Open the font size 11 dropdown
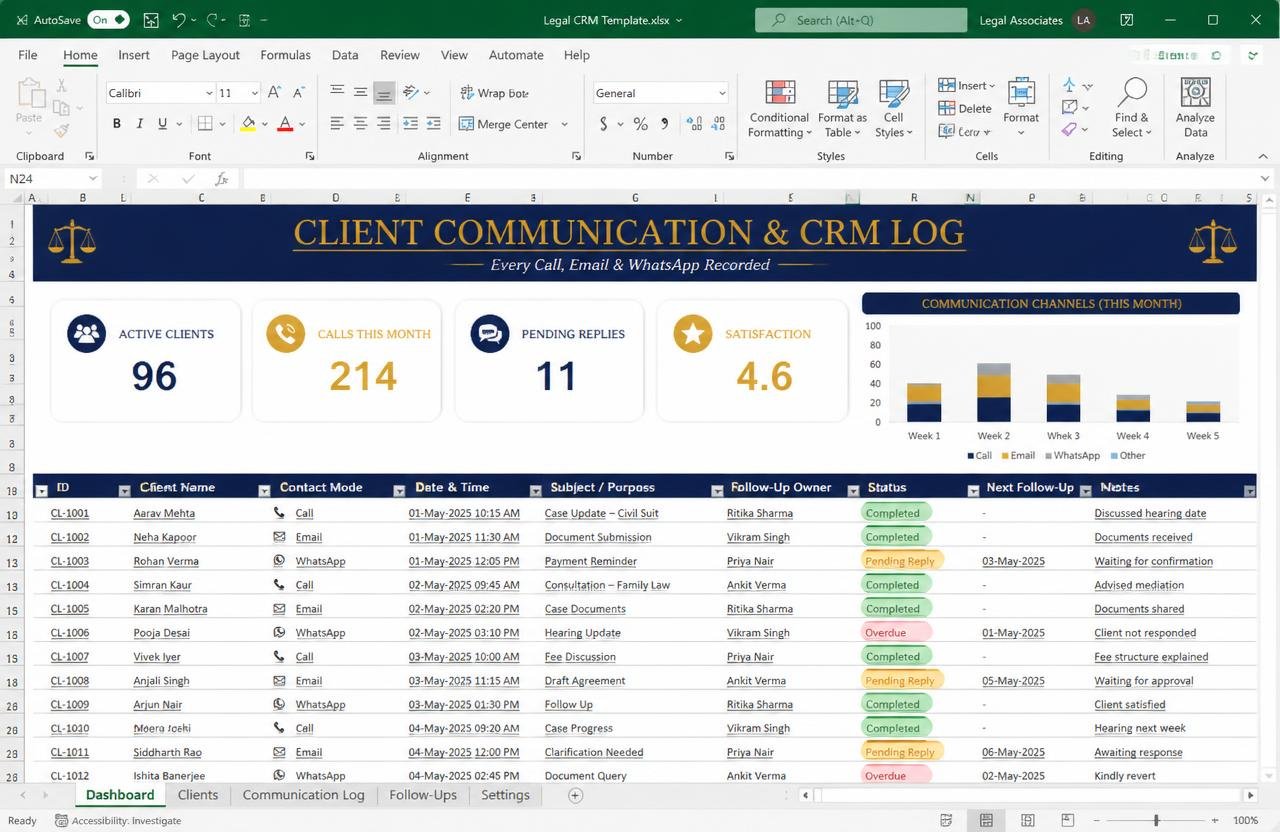This screenshot has height=832, width=1280. (x=255, y=93)
